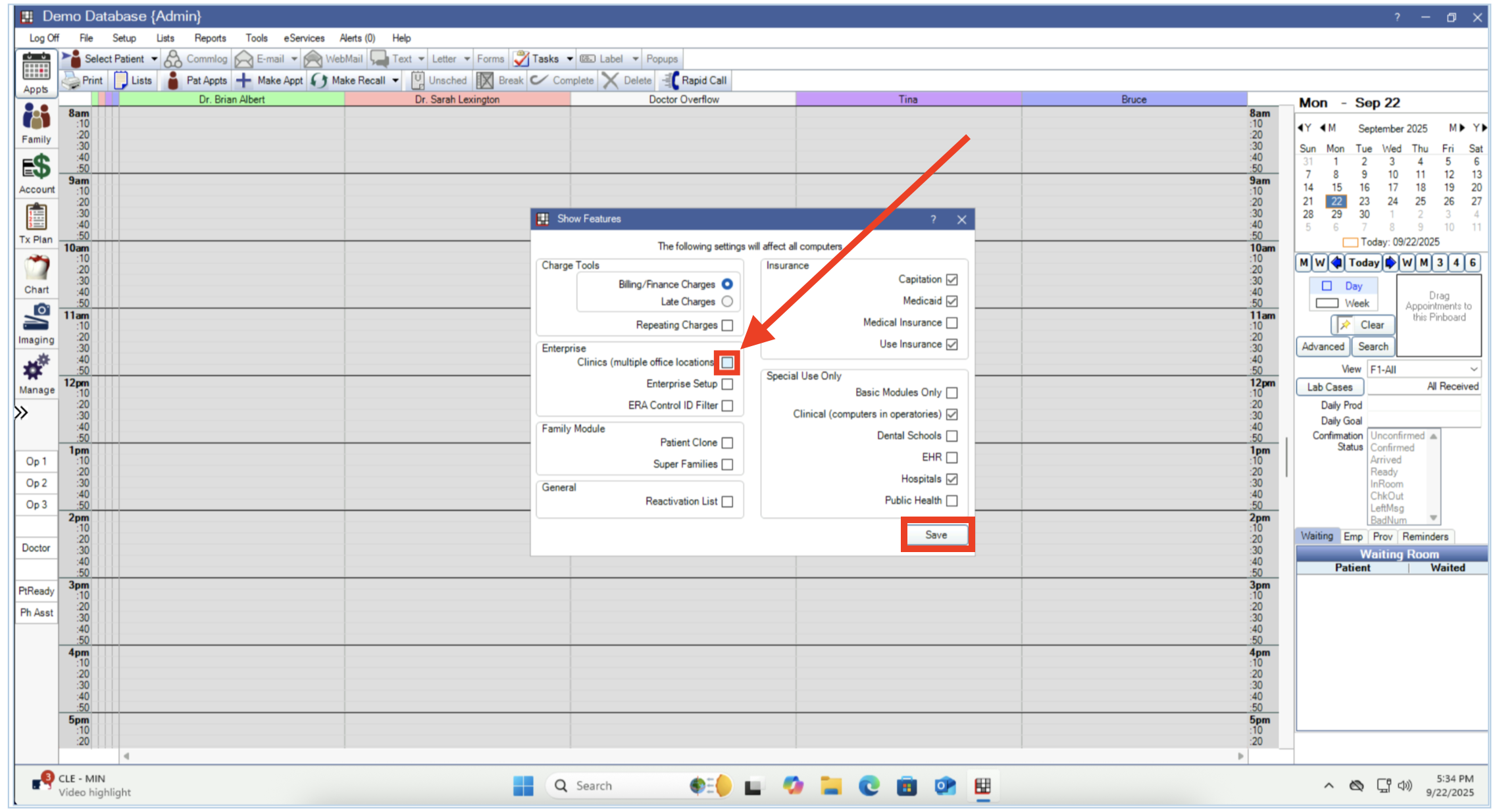Enable the Clinics multiple office locations checkbox
This screenshot has width=1495, height=812.
pyautogui.click(x=727, y=362)
